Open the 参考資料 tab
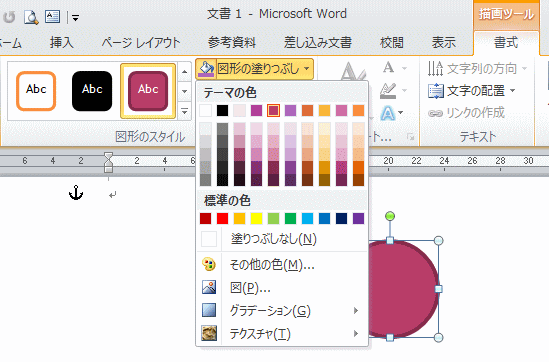Viewport: 549px width, 362px height. point(232,43)
